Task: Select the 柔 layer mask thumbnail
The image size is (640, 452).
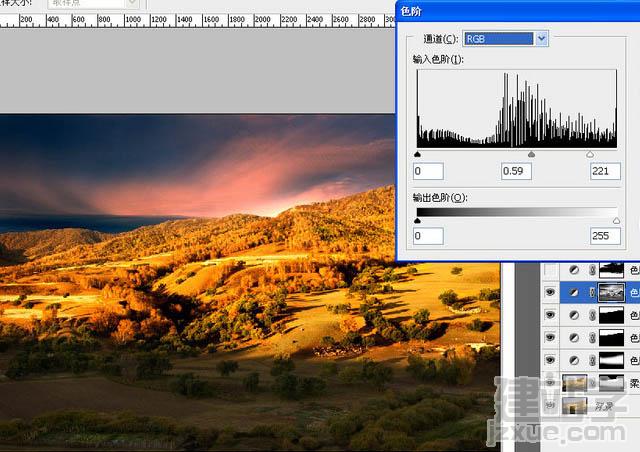Action: click(611, 383)
